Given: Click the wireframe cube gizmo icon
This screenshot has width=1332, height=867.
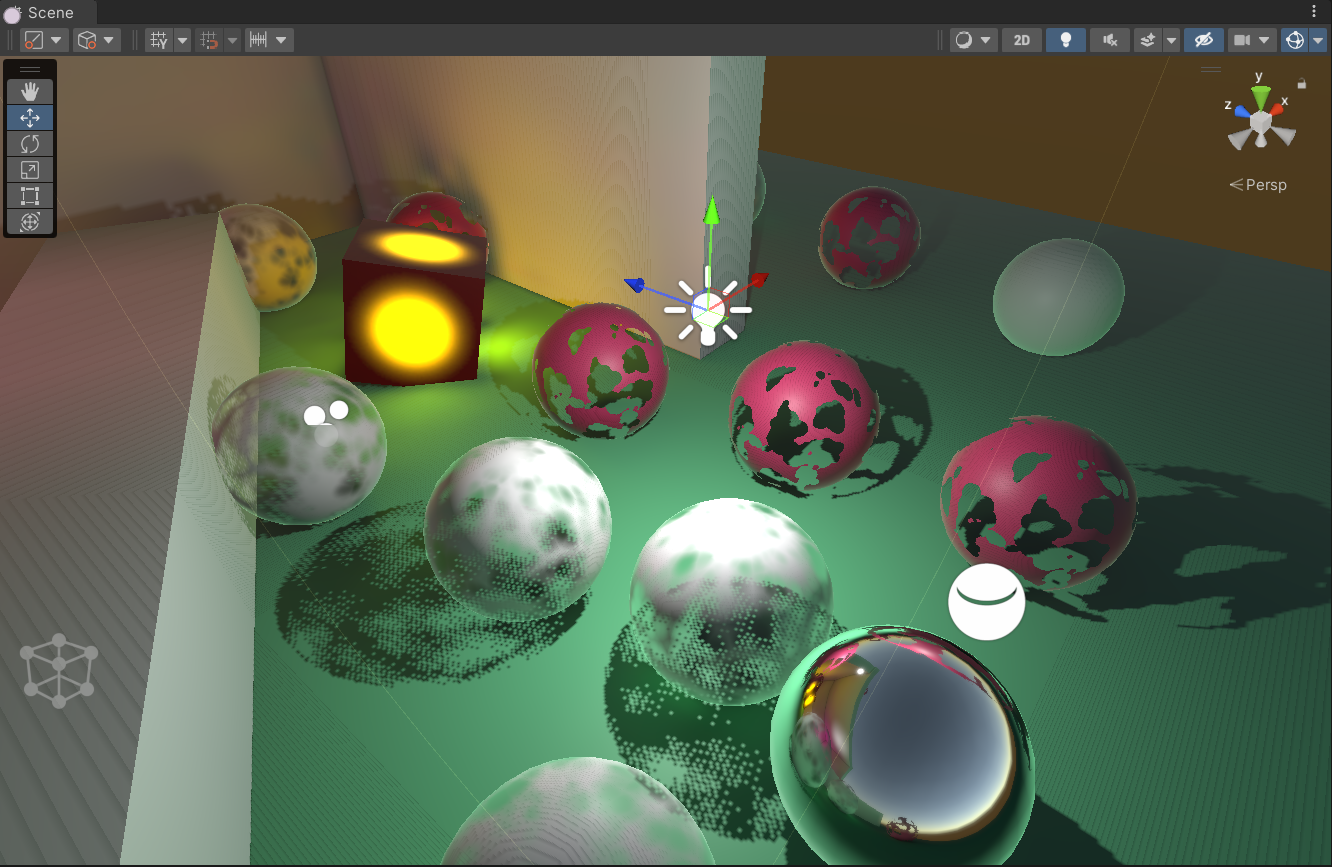Looking at the screenshot, I should [x=59, y=671].
